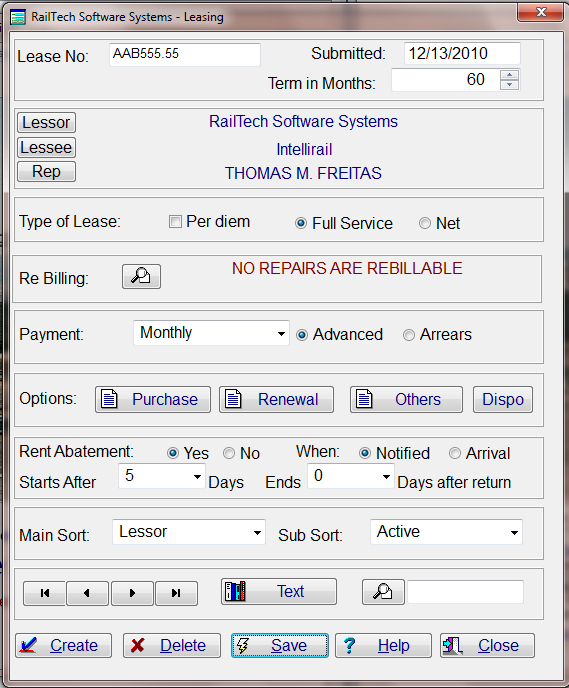Select the Net lease type
Image resolution: width=569 pixels, height=688 pixels.
coord(425,223)
